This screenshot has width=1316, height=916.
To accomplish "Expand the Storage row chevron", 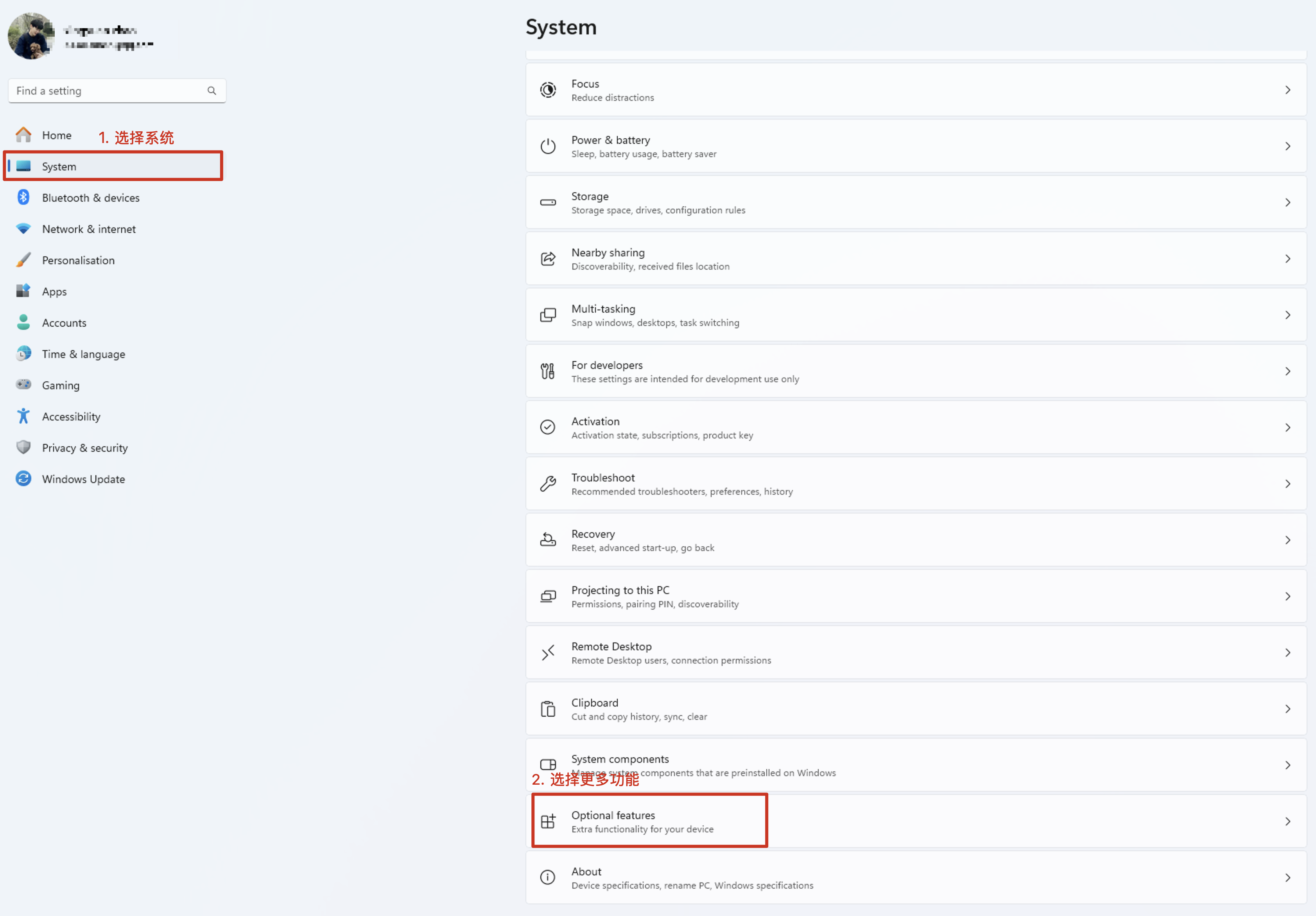I will click(x=1287, y=202).
